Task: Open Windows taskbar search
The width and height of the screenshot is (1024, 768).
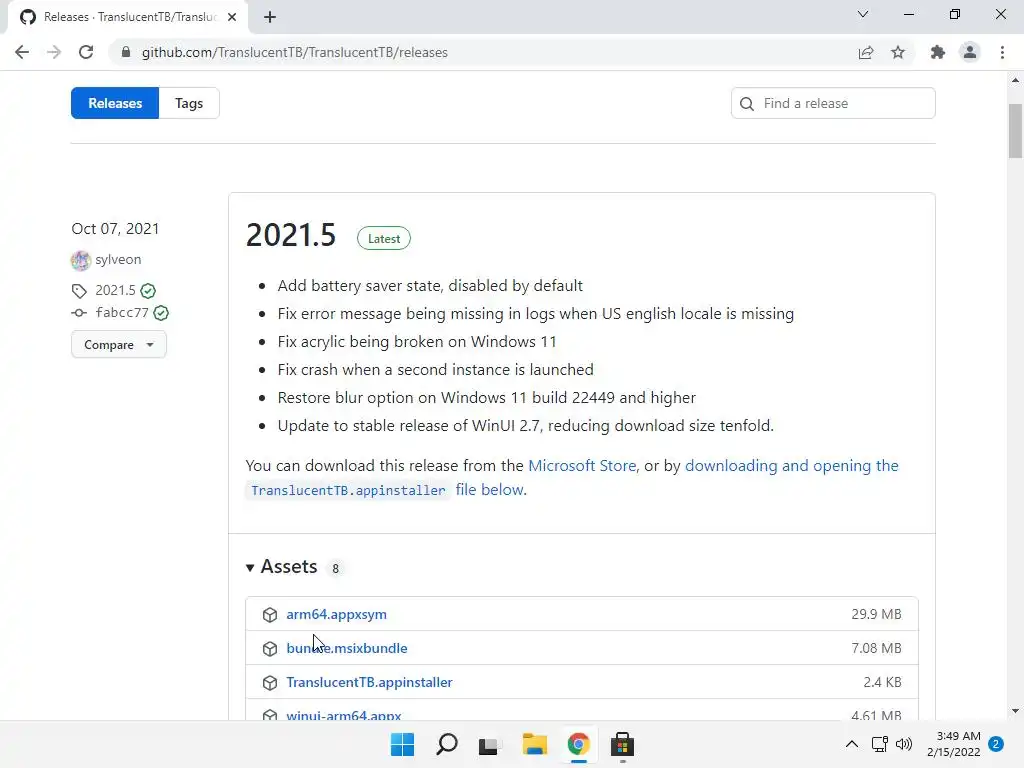Action: tap(447, 744)
